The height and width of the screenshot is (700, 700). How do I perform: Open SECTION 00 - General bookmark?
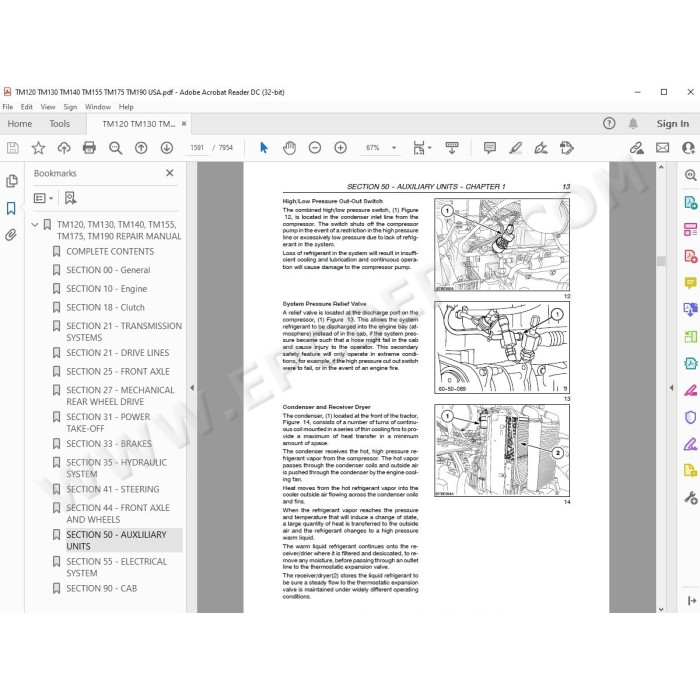108,270
